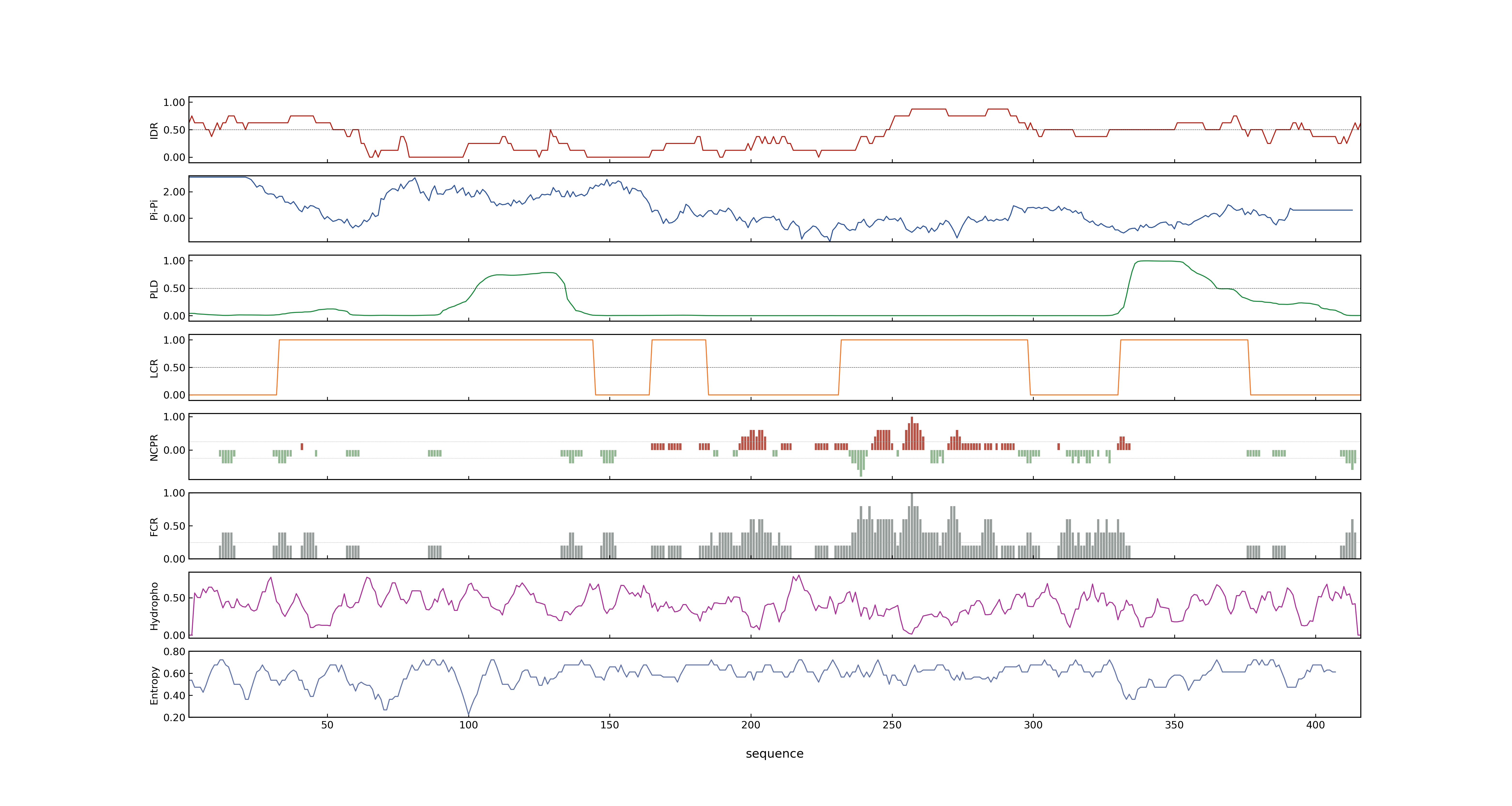1512x806 pixels.
Task: Click the 'IDR' y-axis label
Action: tap(154, 130)
